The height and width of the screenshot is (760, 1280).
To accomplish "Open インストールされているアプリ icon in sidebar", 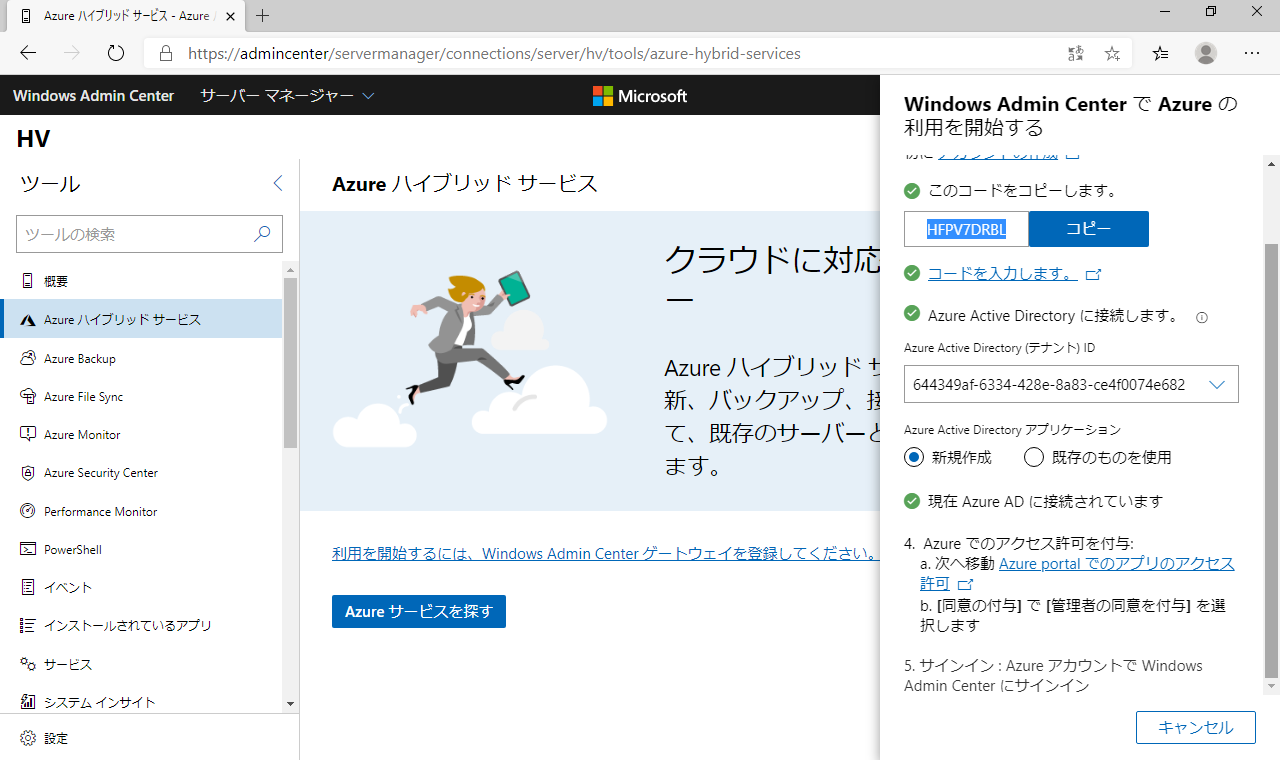I will [x=27, y=626].
